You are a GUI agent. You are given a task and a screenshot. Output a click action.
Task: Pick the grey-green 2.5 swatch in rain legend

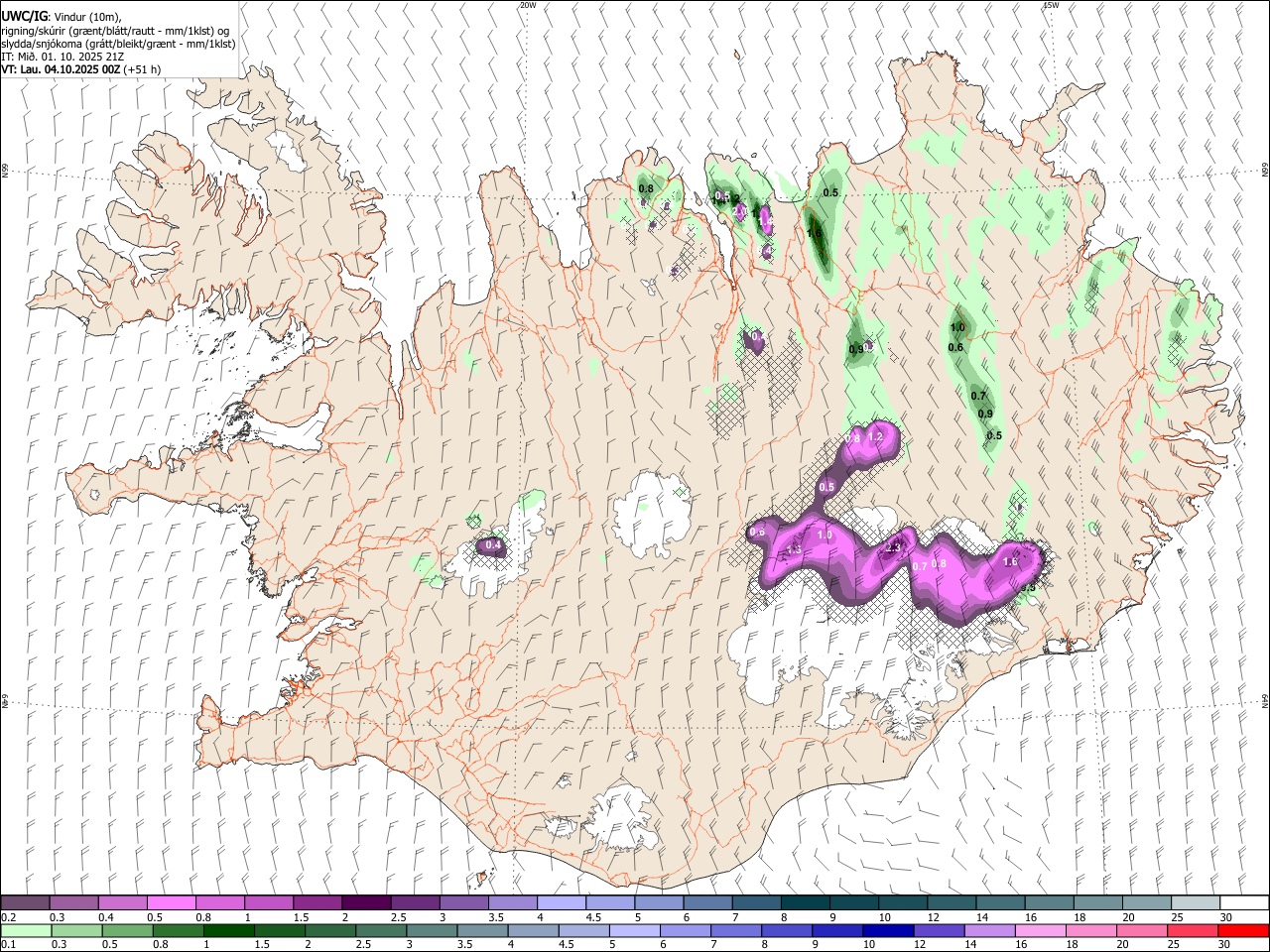381,930
